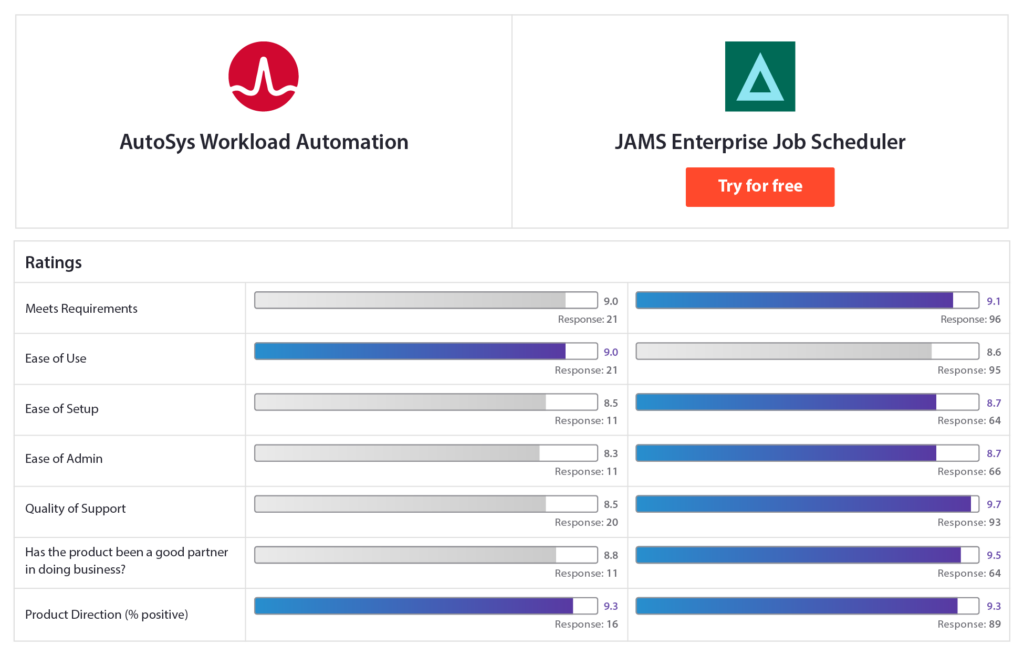Image resolution: width=1024 pixels, height=656 pixels.
Task: Open AutoSys Workload Automation product title
Action: point(264,142)
